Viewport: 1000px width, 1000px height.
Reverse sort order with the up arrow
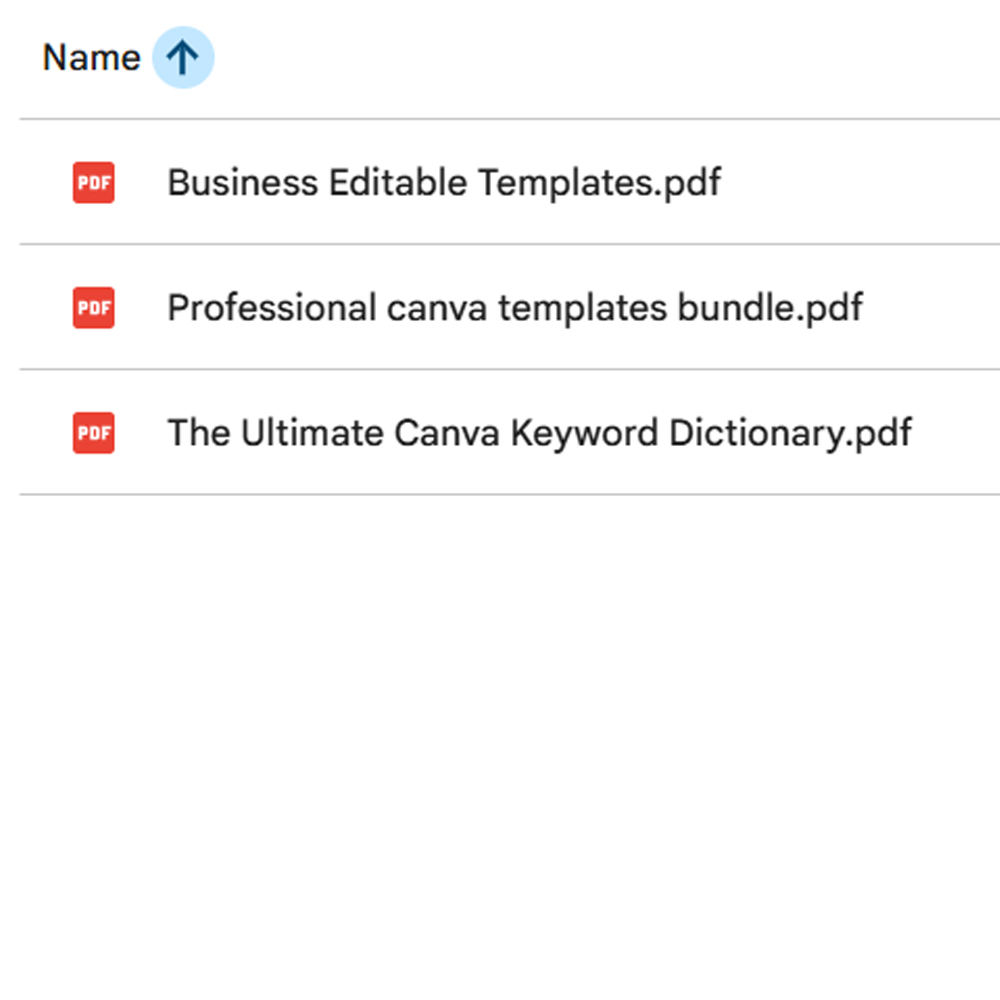pos(183,58)
